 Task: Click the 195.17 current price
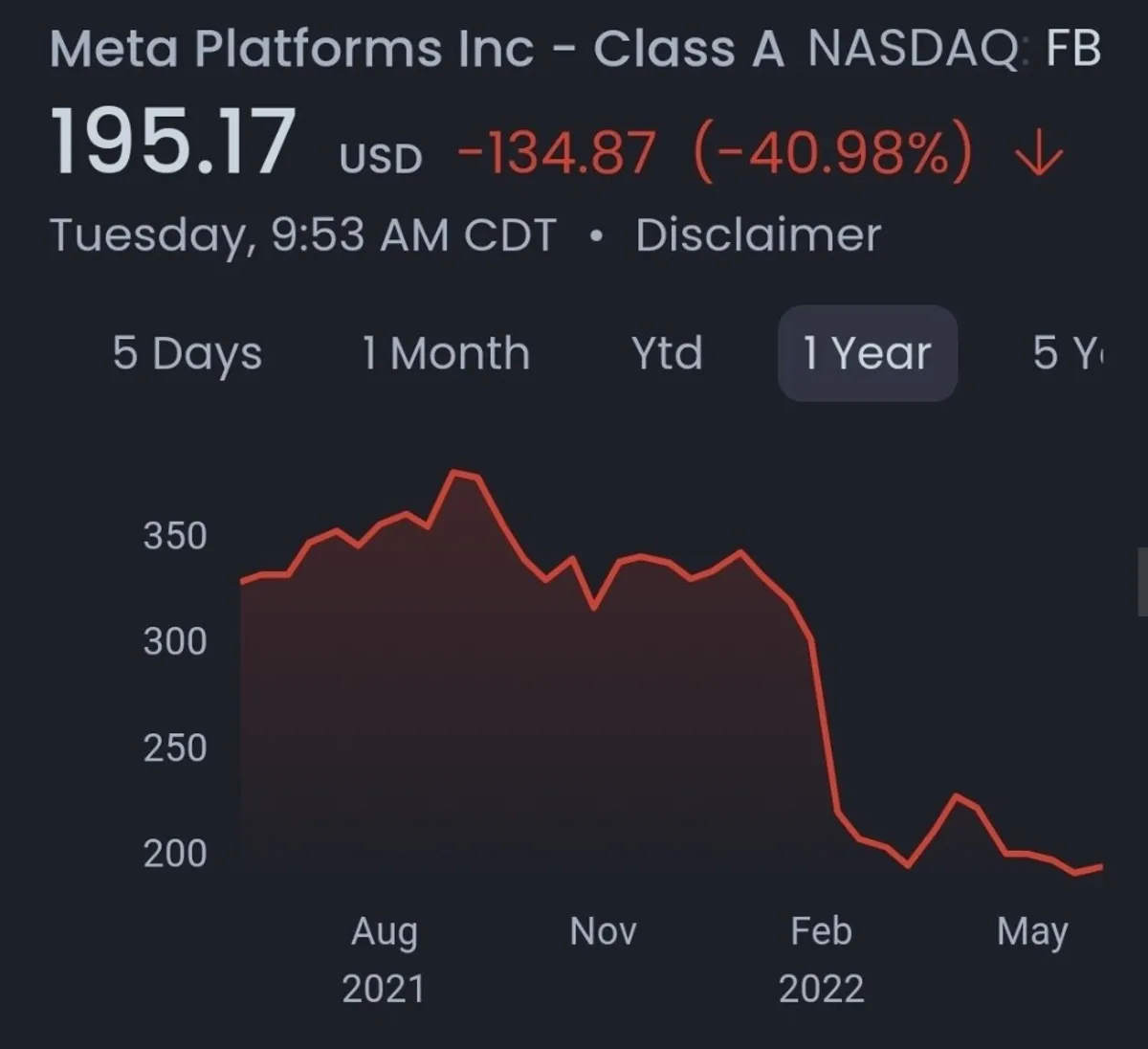tap(172, 144)
